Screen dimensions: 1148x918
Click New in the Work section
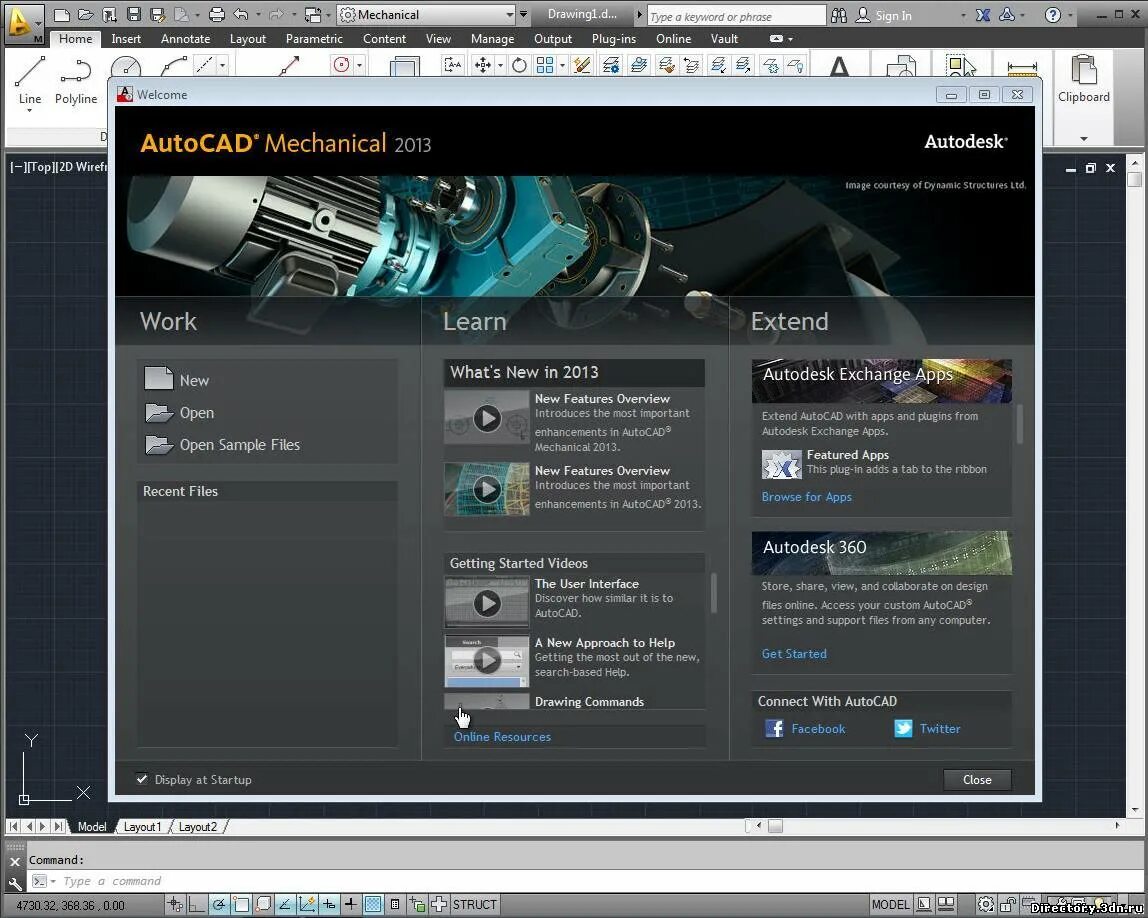click(194, 380)
